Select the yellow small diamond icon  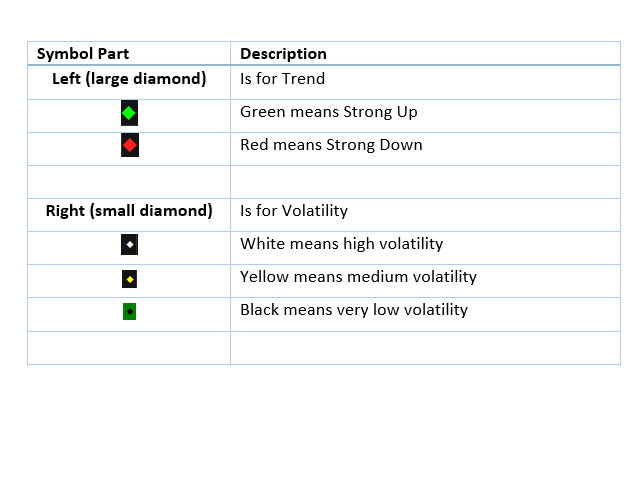click(x=129, y=279)
